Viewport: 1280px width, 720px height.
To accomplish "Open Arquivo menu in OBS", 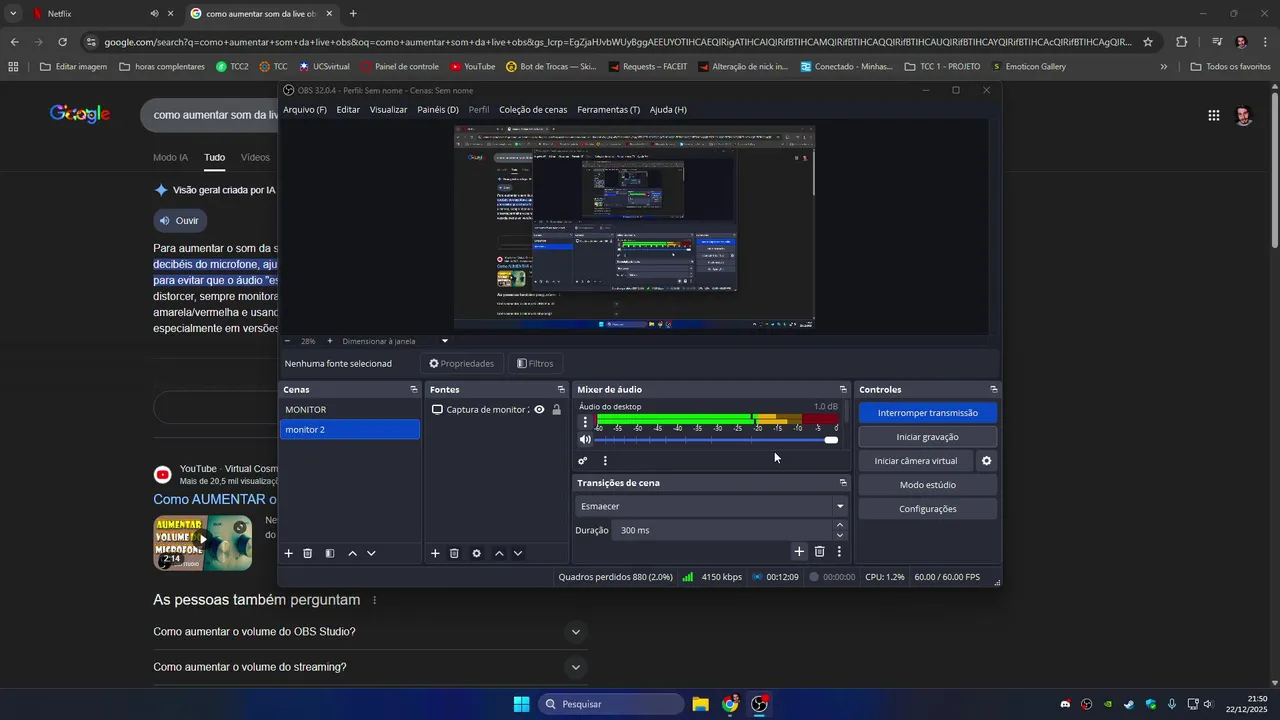I will (x=305, y=110).
